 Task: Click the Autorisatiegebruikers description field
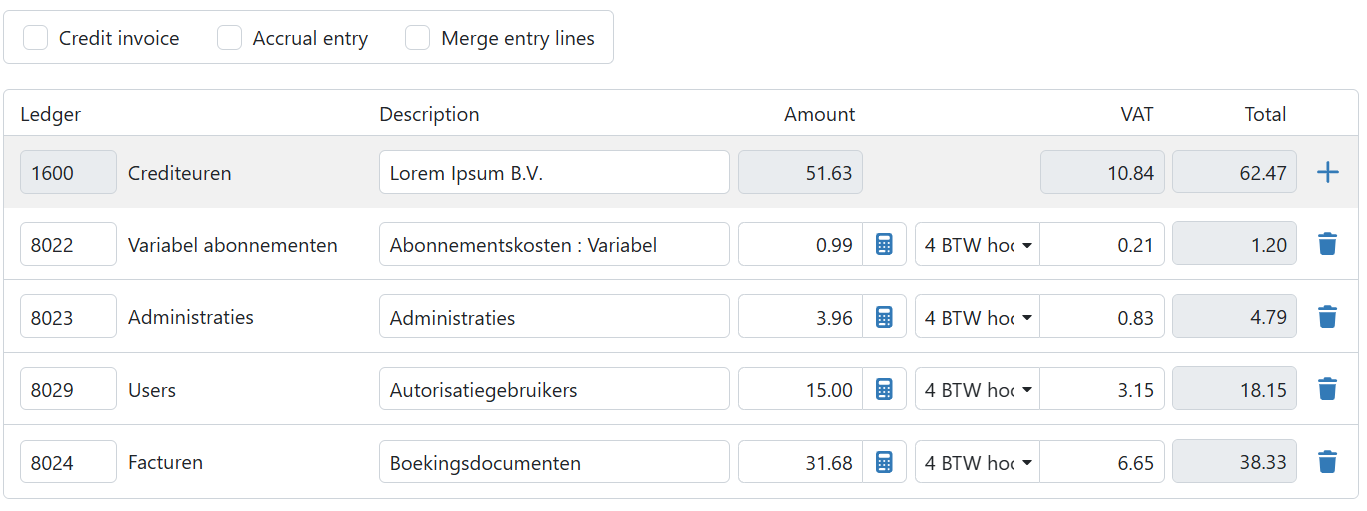(554, 389)
